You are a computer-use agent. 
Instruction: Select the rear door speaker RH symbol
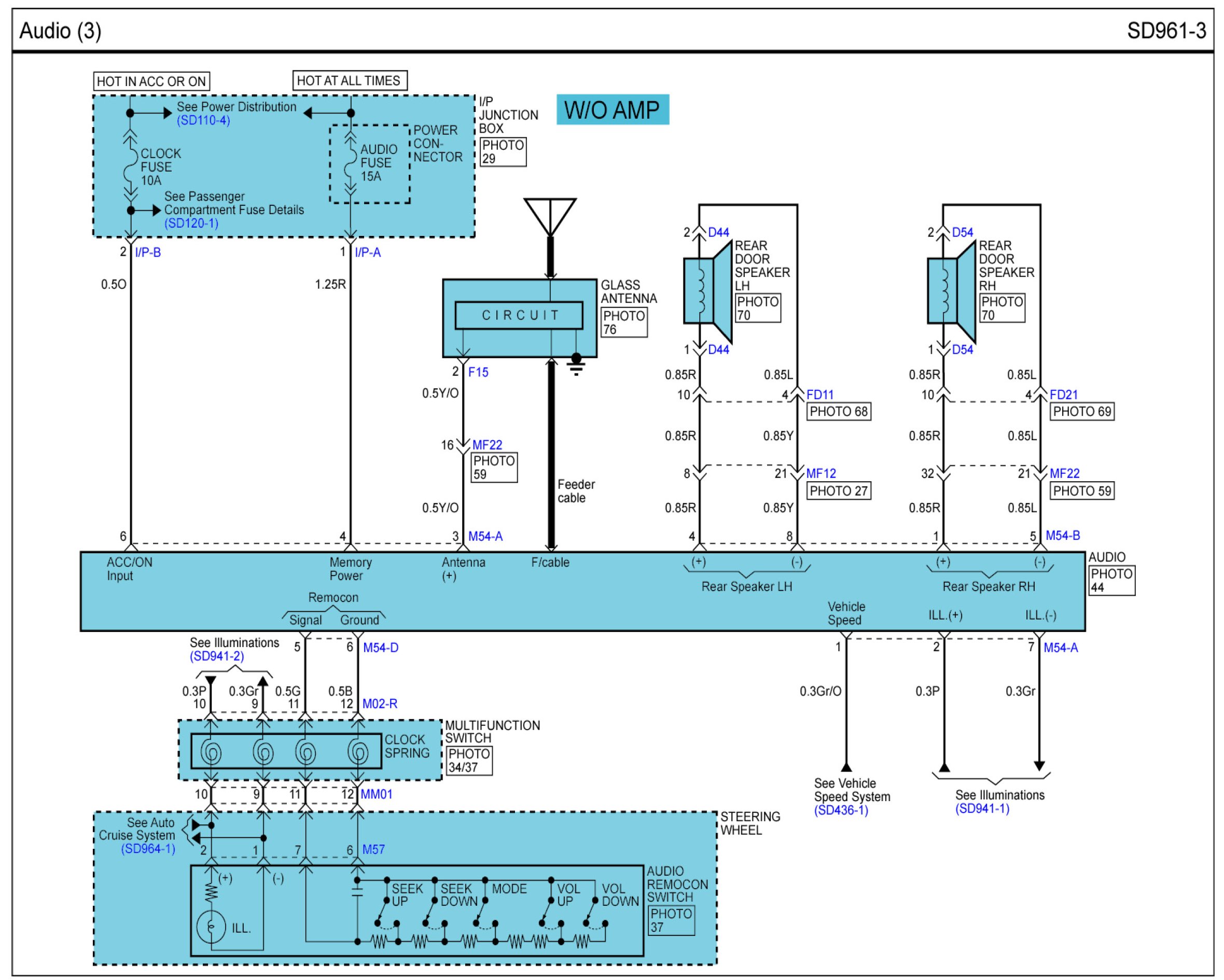952,291
